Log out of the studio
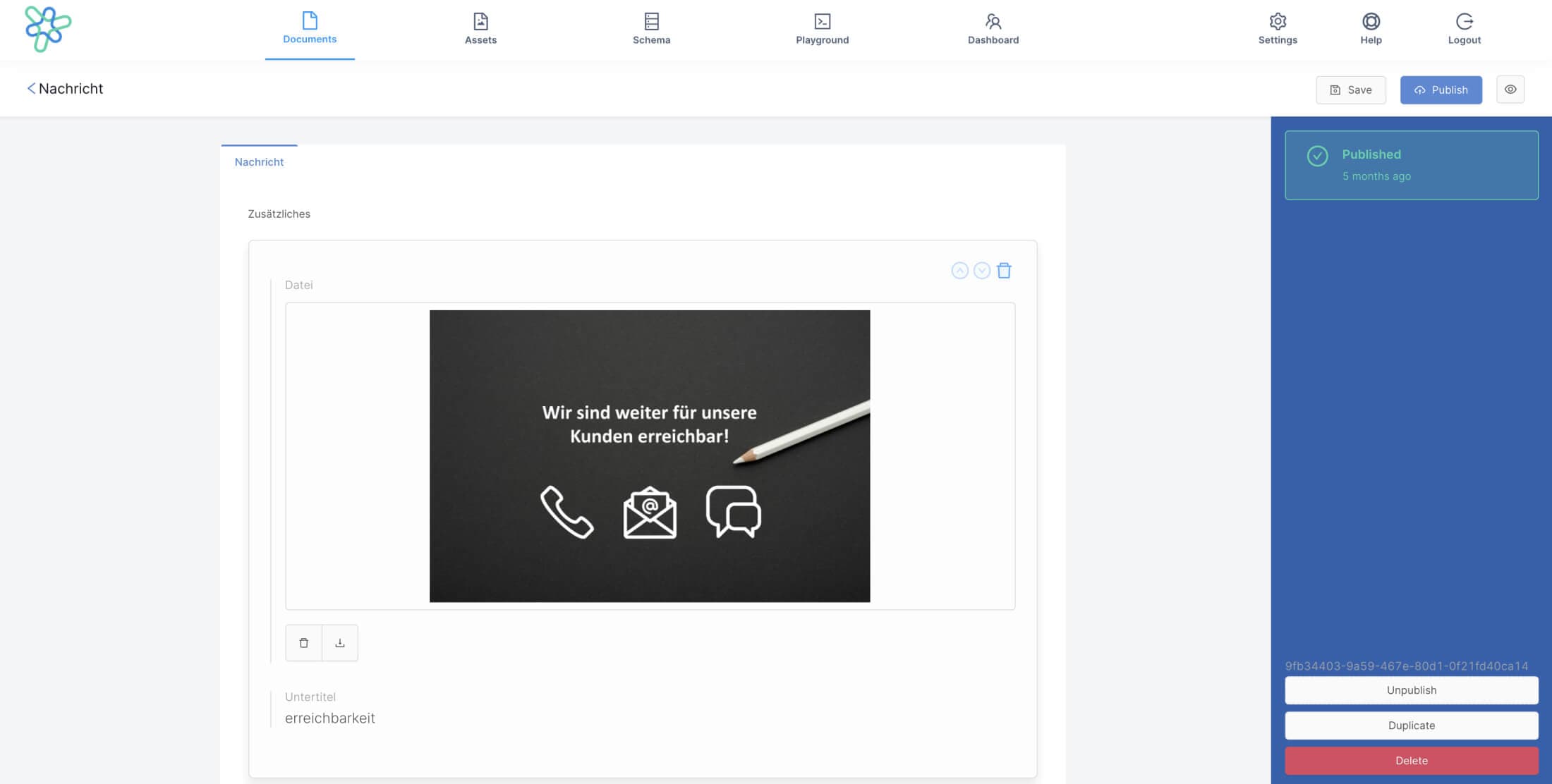The image size is (1552, 784). click(1463, 28)
